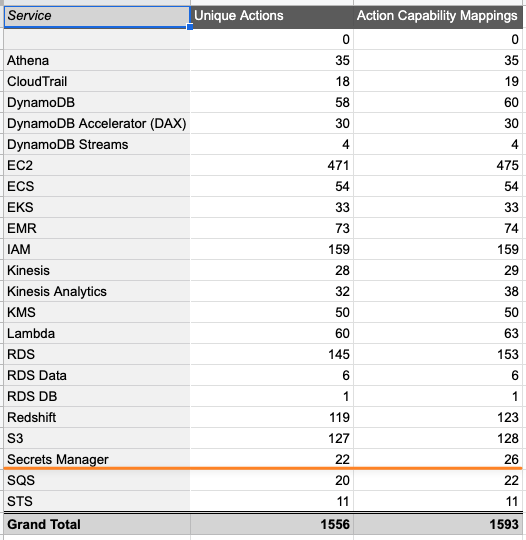Click the blue selection fill handle
This screenshot has height=540, width=526.
click(190, 27)
